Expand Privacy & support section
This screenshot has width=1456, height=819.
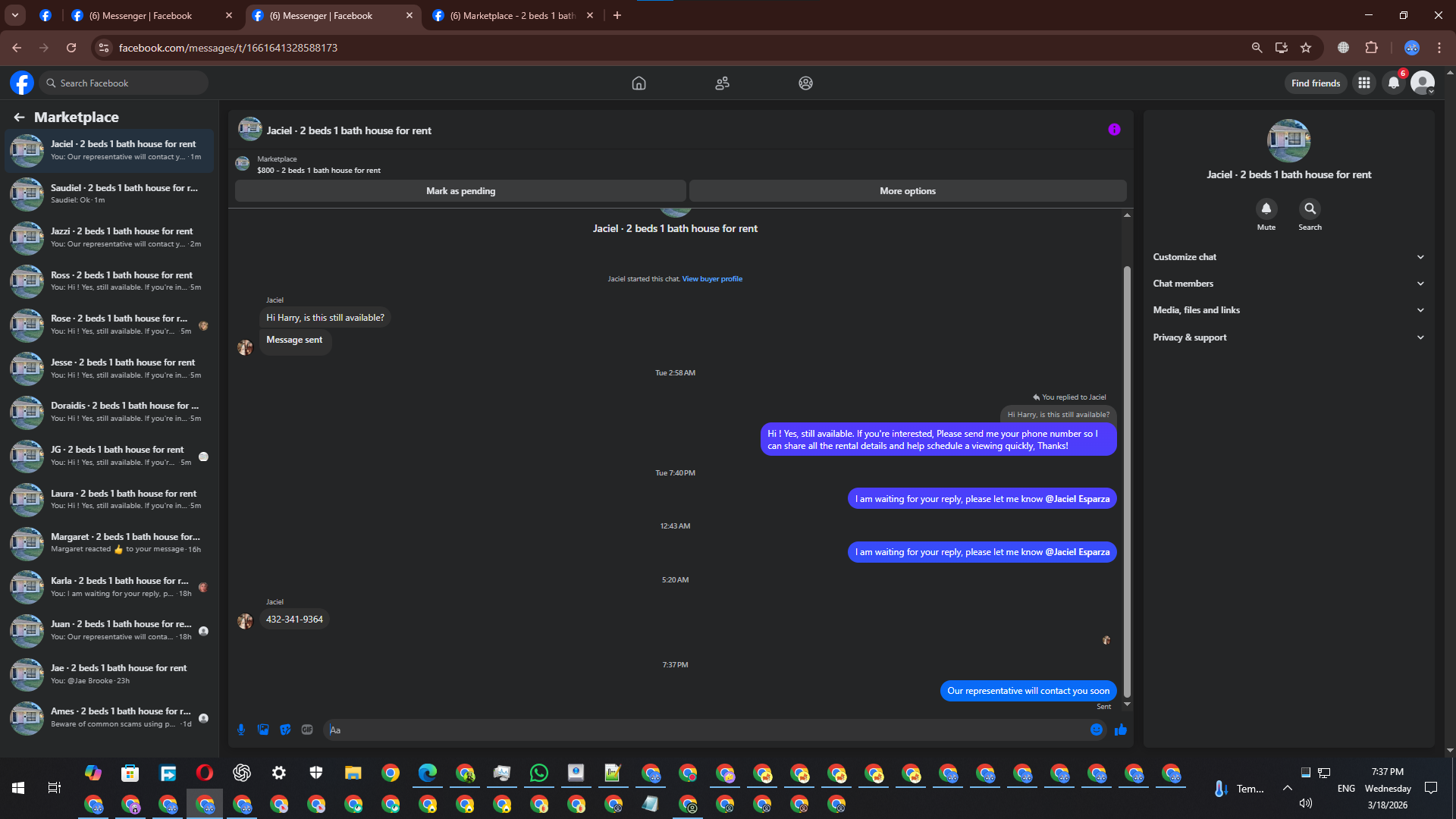[x=1288, y=337]
